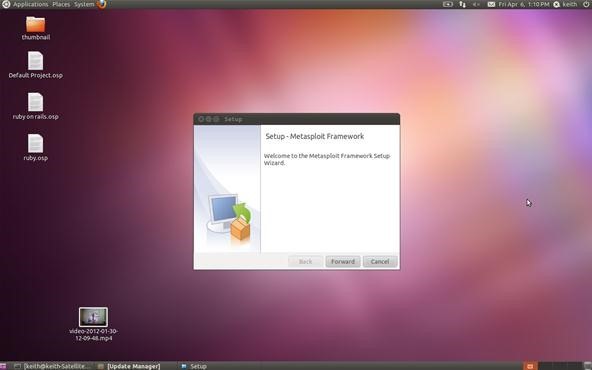The height and width of the screenshot is (370, 592).
Task: Click the network connection indicator icon
Action: 462,5
